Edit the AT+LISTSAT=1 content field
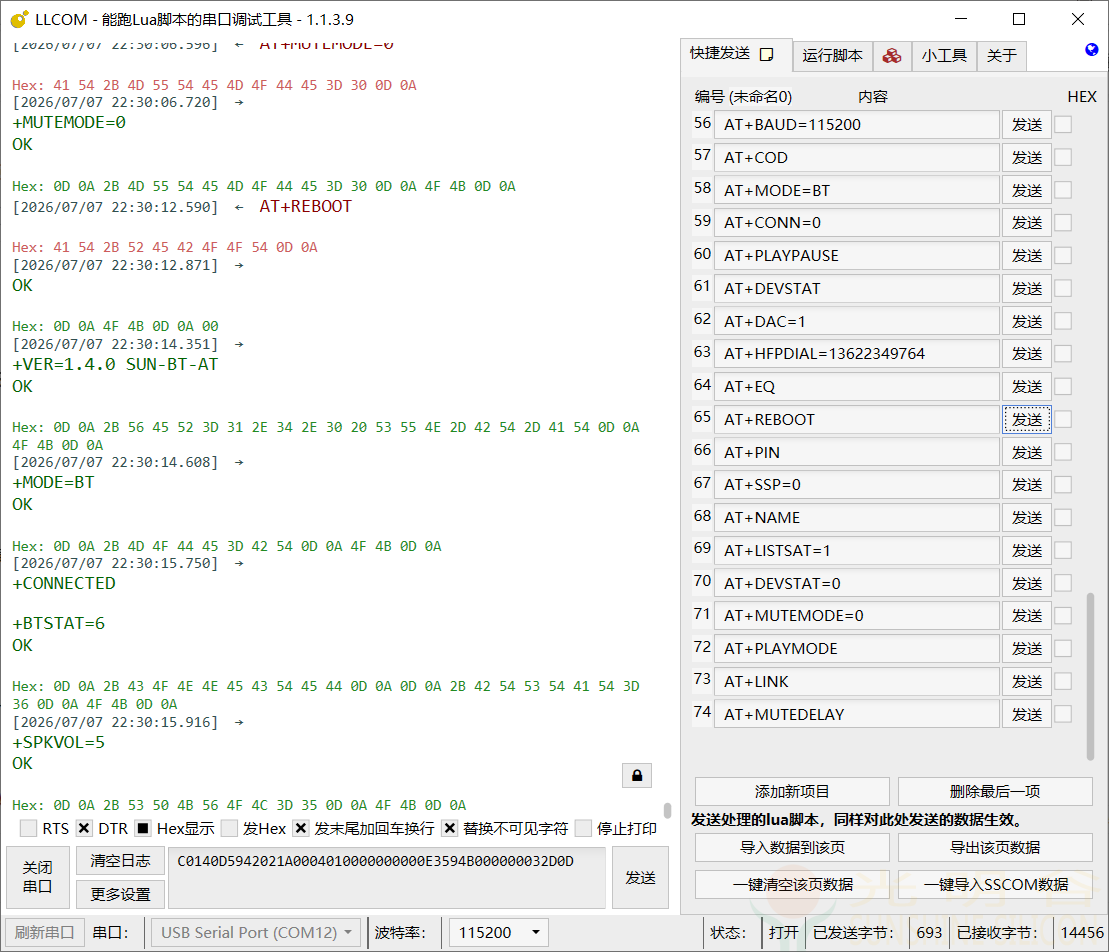This screenshot has width=1109, height=952. coord(857,550)
